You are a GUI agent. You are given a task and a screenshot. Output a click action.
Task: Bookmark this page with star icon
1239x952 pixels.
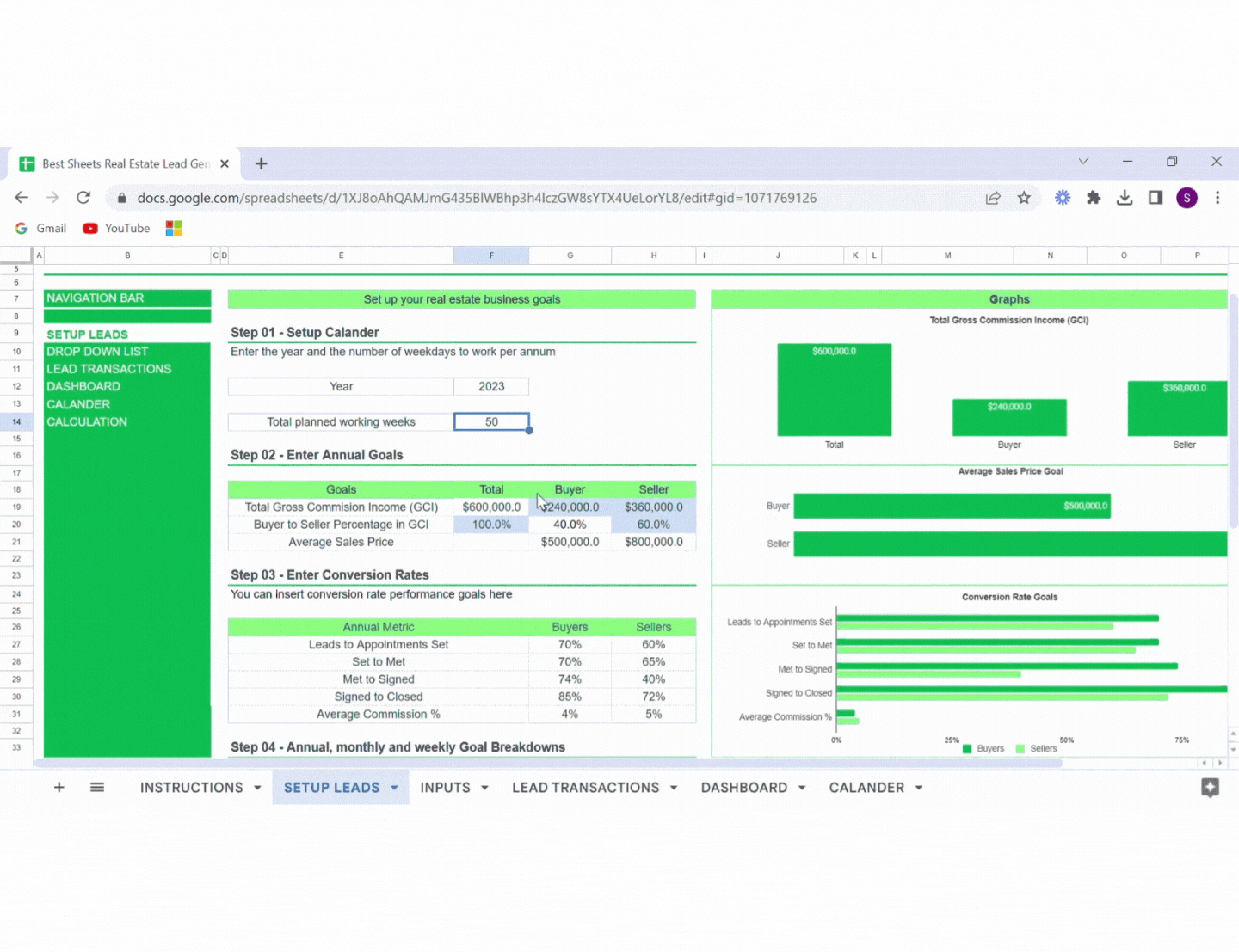(x=1024, y=198)
